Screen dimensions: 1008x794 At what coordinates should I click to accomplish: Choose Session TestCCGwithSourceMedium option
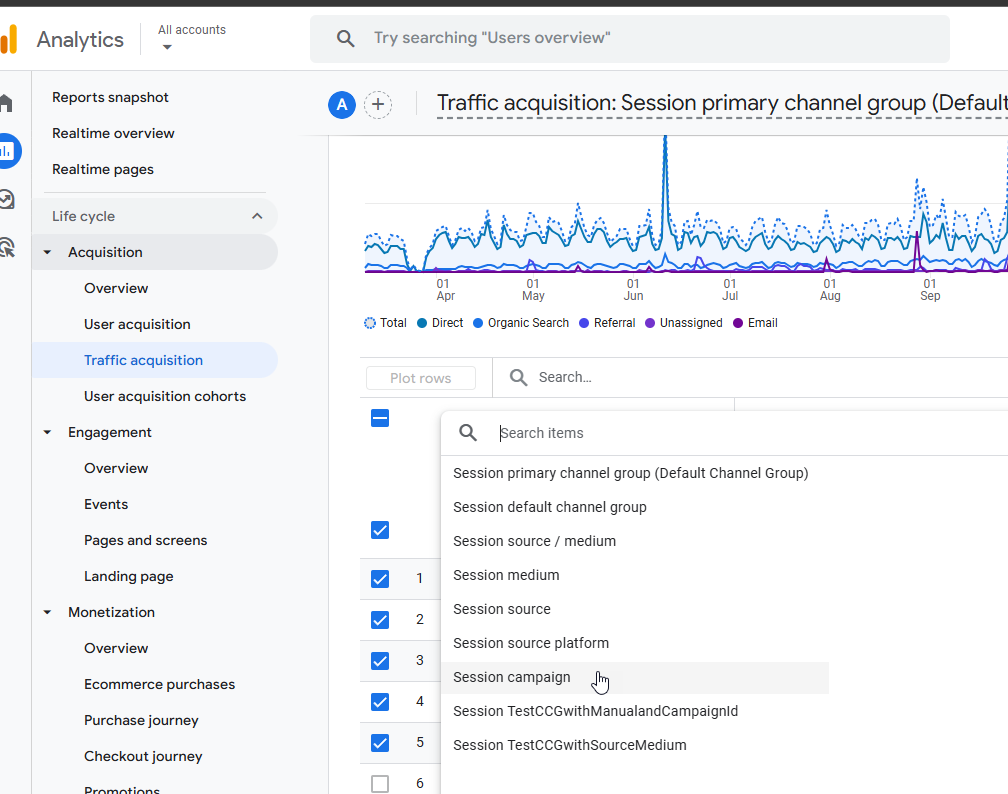(x=570, y=746)
